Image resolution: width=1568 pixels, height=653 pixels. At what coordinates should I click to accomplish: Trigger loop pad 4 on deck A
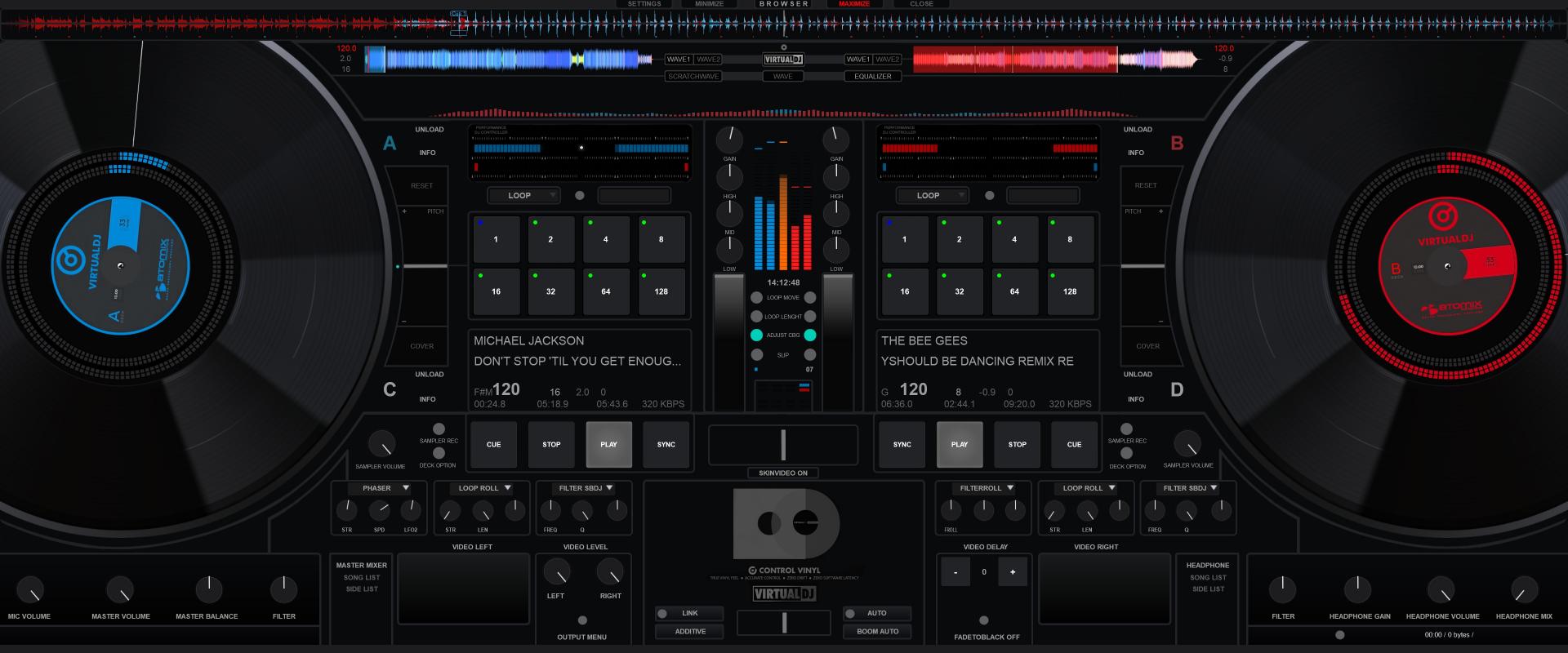pyautogui.click(x=605, y=239)
